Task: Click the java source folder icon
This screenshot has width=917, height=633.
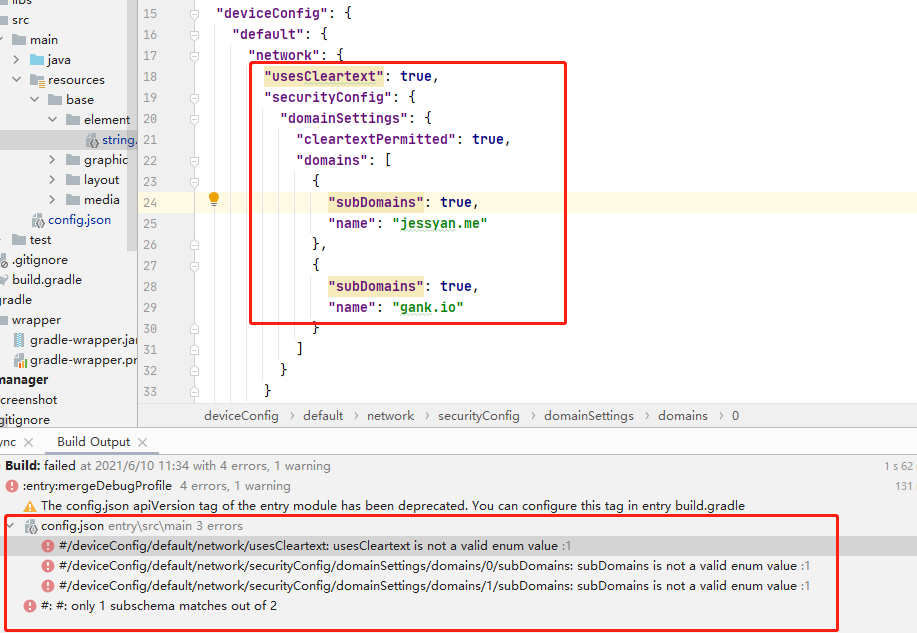Action: [37, 60]
